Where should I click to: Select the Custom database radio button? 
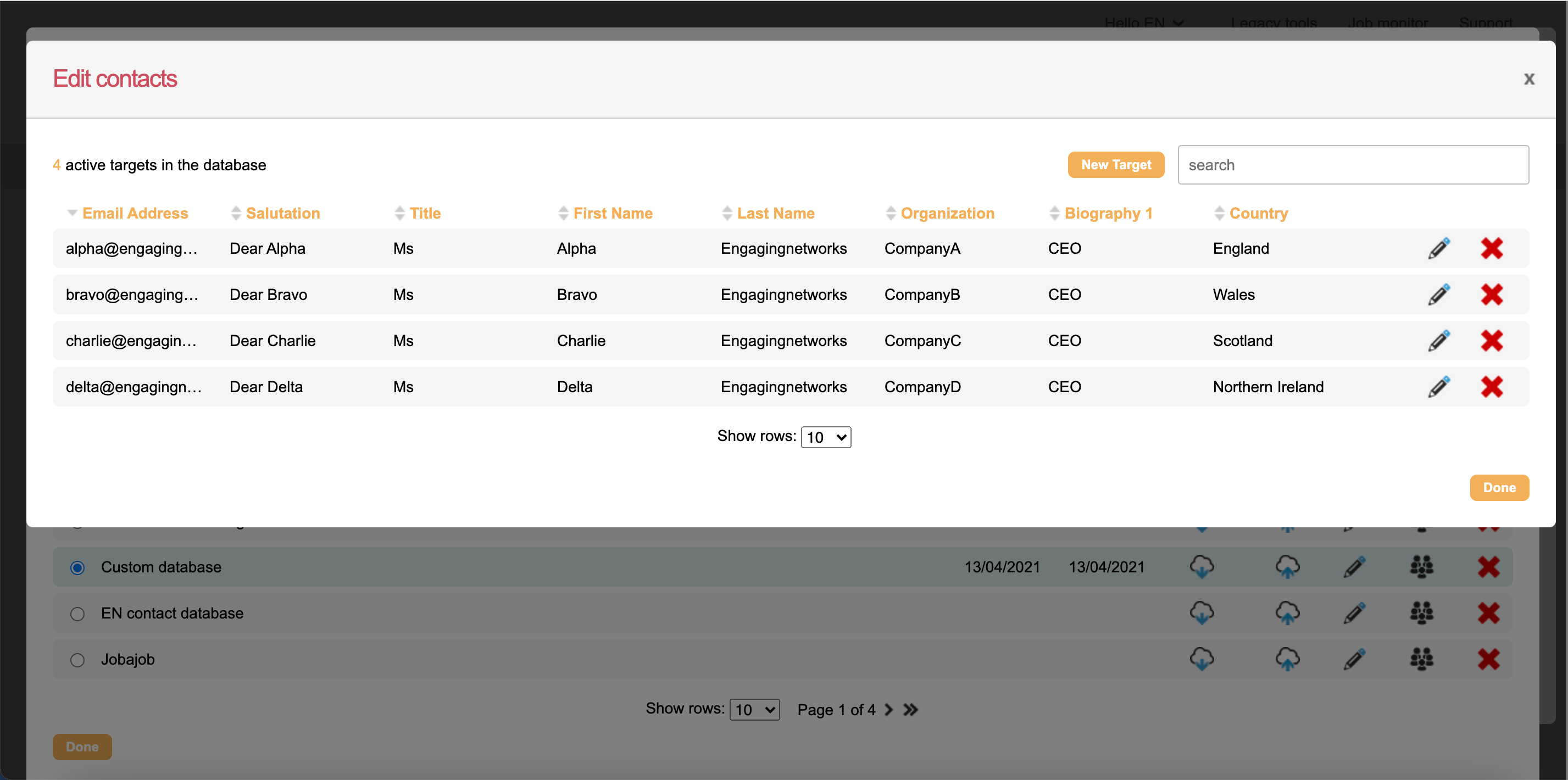point(77,567)
